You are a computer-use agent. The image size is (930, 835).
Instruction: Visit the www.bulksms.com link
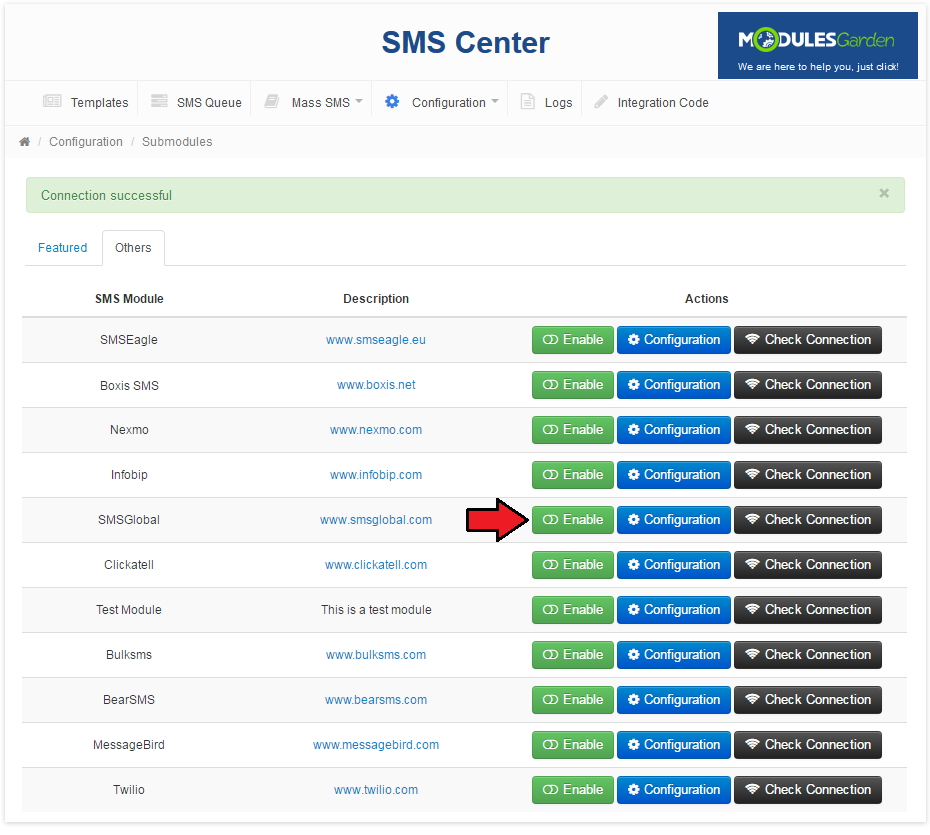376,656
